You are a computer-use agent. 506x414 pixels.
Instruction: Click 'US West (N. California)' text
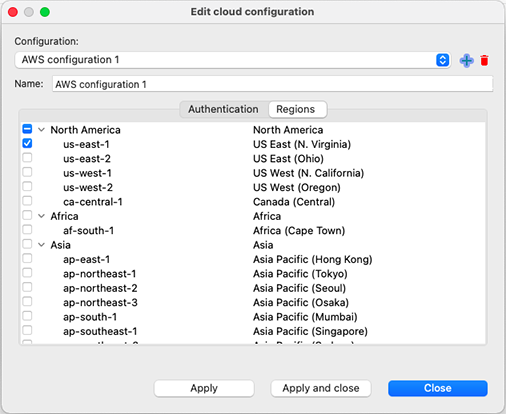(x=308, y=173)
